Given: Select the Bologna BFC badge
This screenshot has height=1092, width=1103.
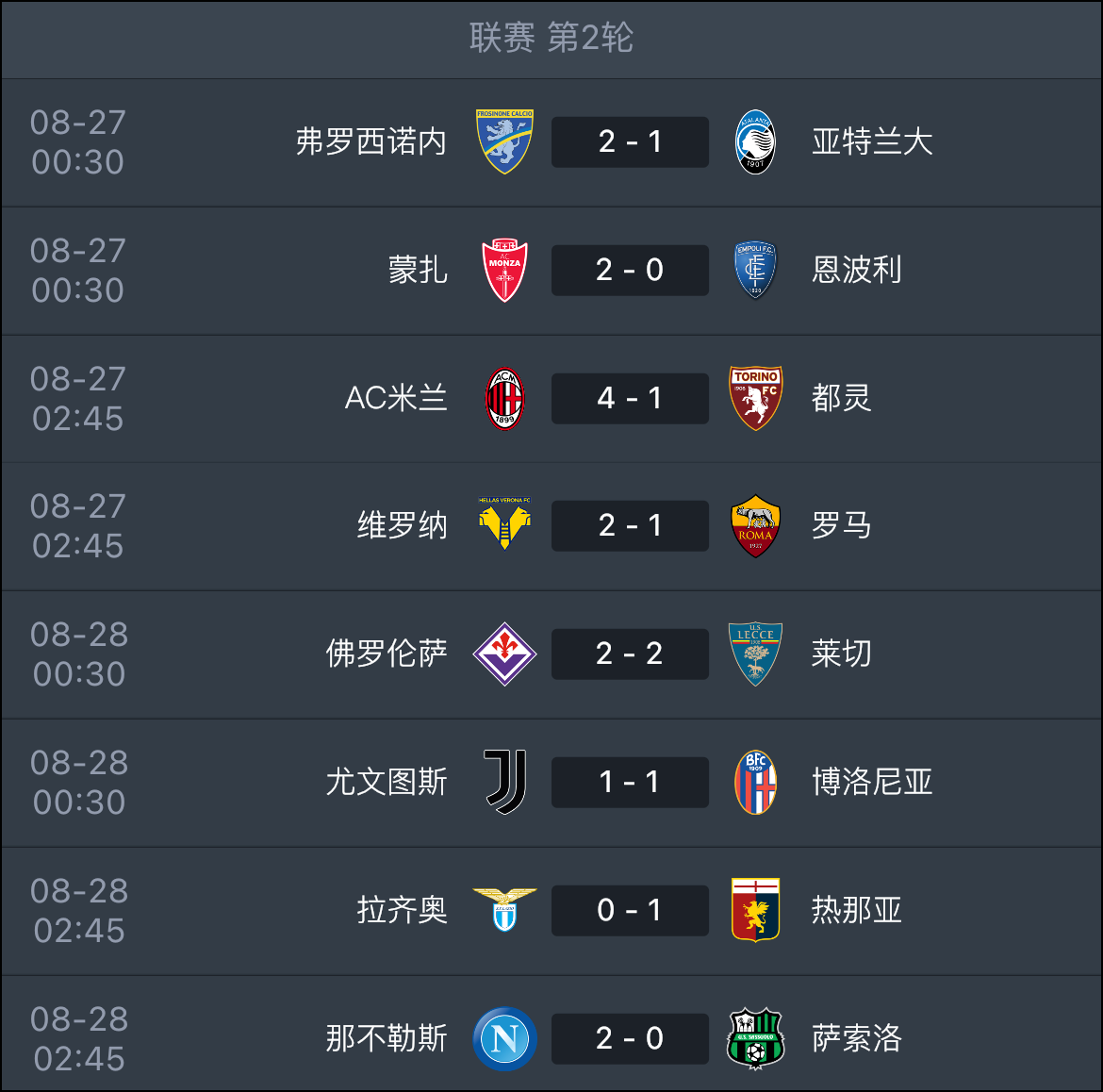Looking at the screenshot, I should coord(755,782).
